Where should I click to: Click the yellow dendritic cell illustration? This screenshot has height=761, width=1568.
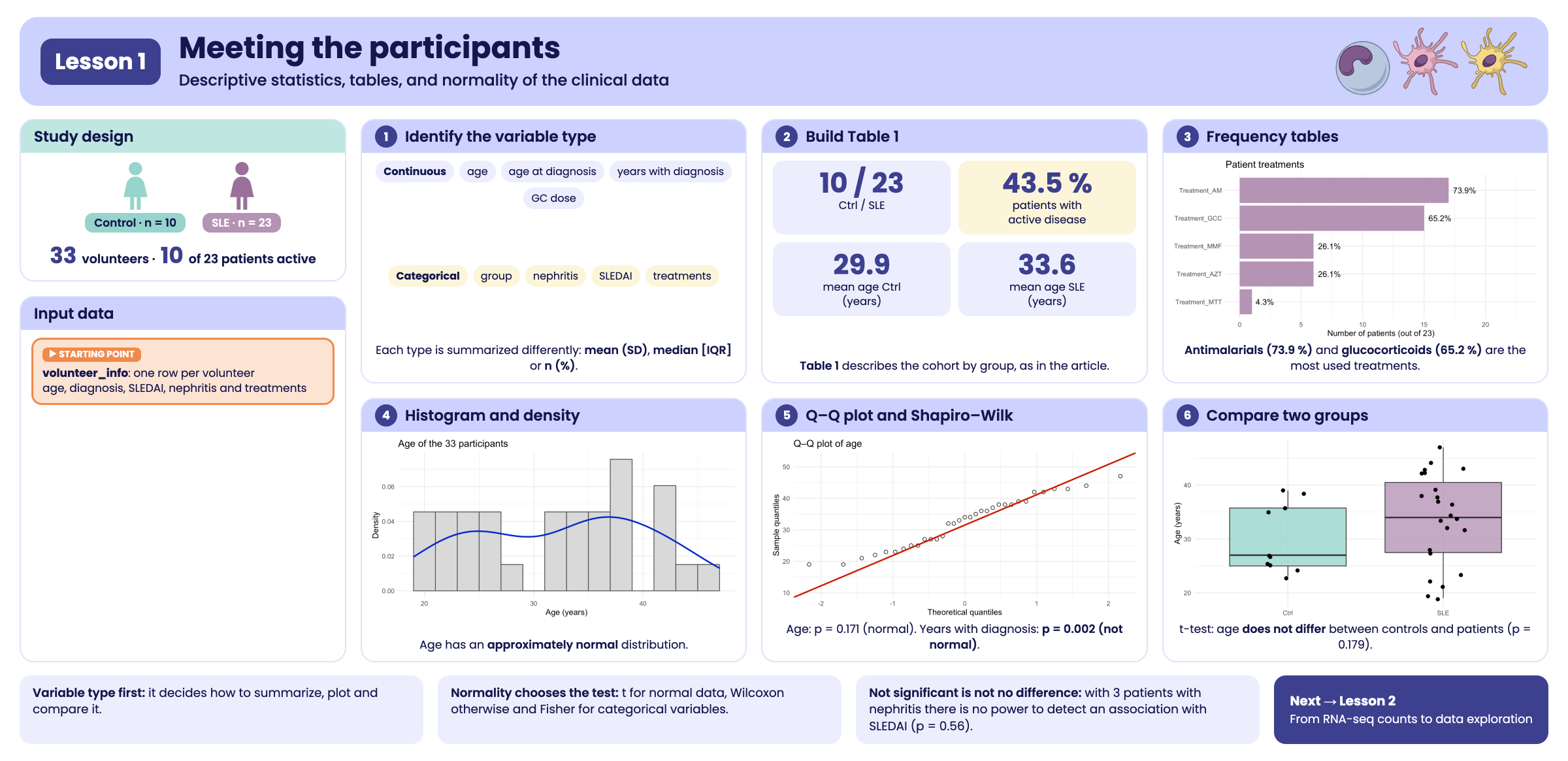(1494, 61)
